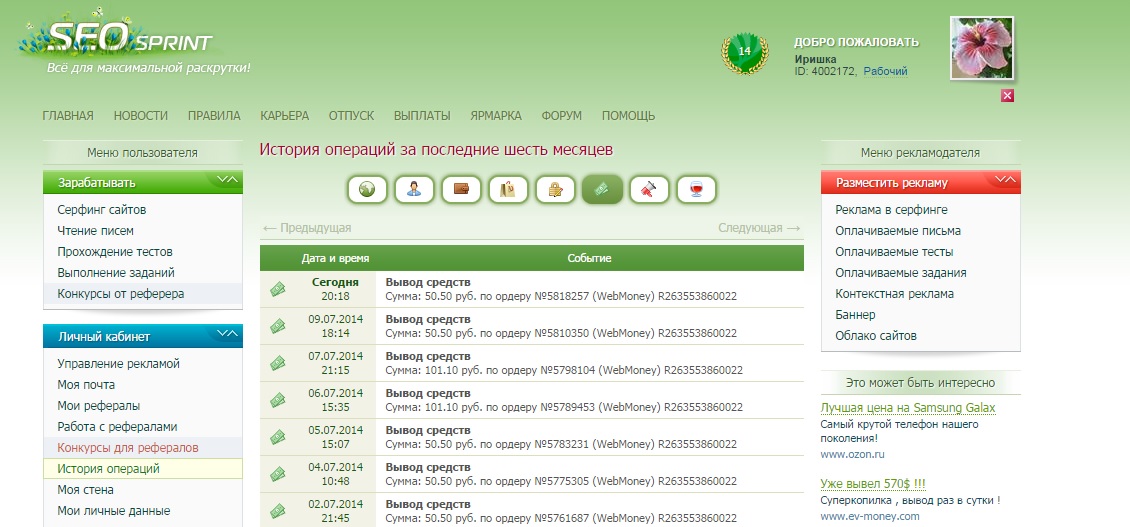Image resolution: width=1130 pixels, height=527 pixels.
Task: Click the hibiscus flower profile picture
Action: pos(982,48)
